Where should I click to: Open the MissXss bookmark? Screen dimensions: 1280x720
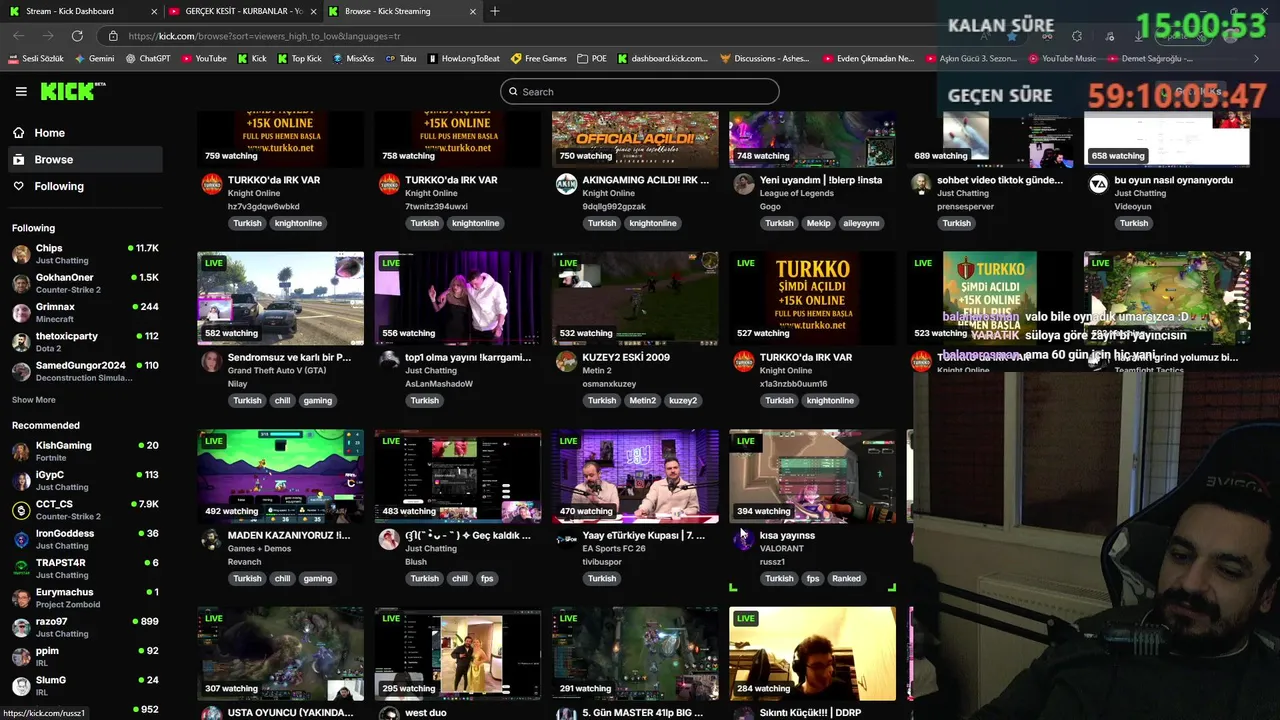[353, 59]
